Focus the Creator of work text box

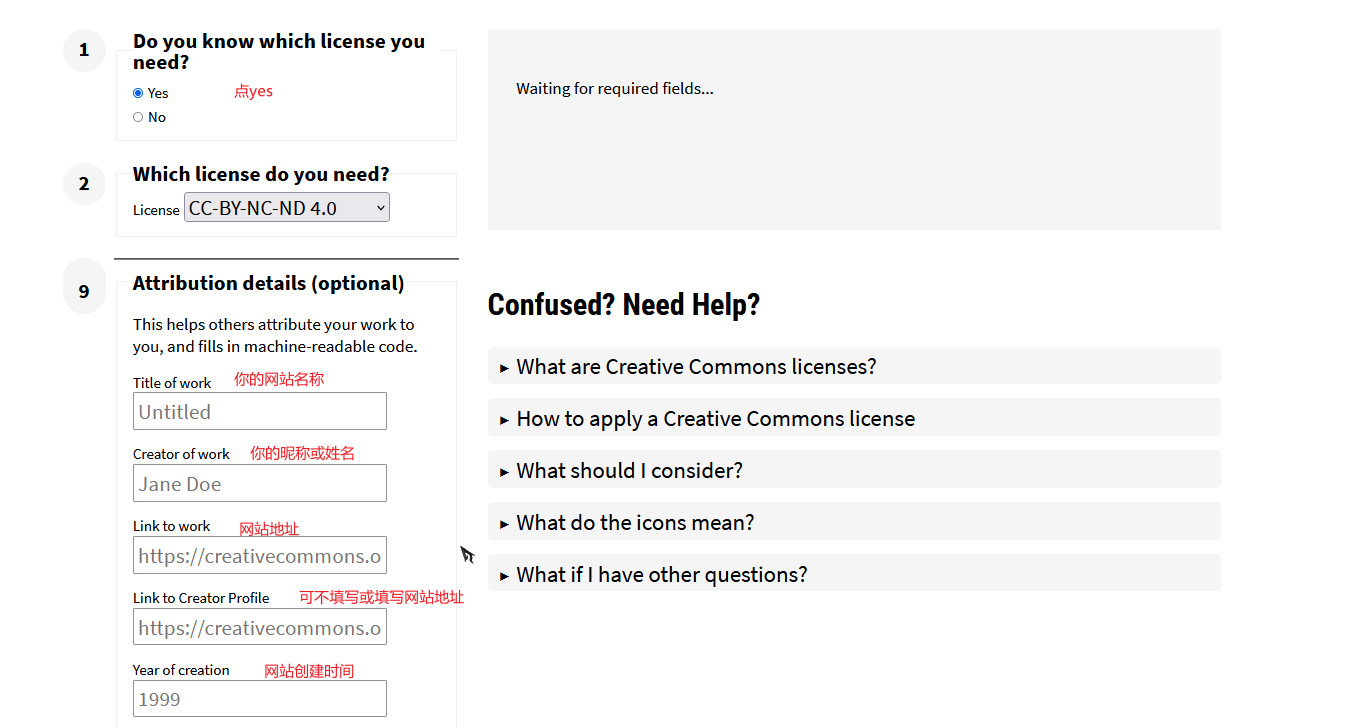click(259, 484)
